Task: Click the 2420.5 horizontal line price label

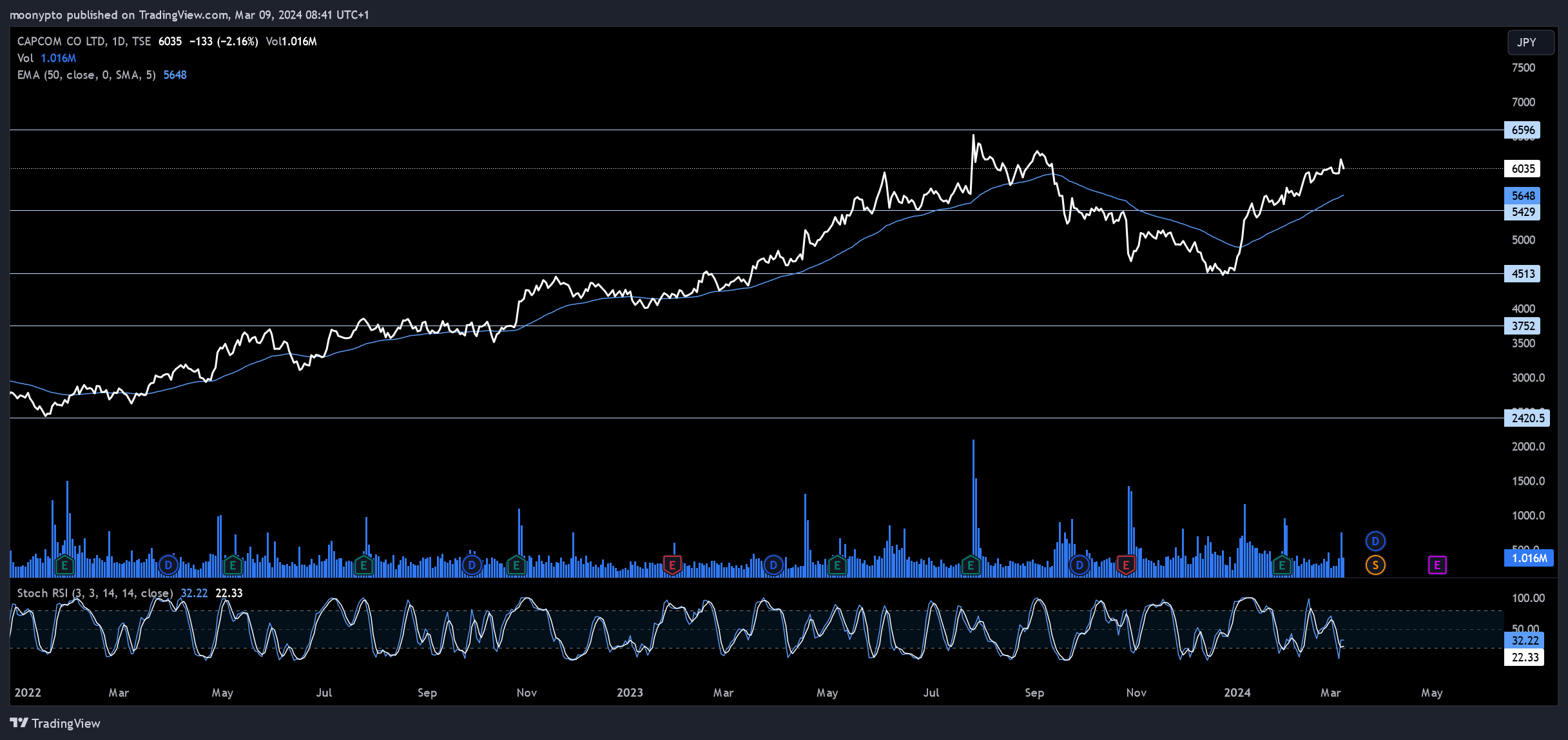Action: (x=1527, y=418)
